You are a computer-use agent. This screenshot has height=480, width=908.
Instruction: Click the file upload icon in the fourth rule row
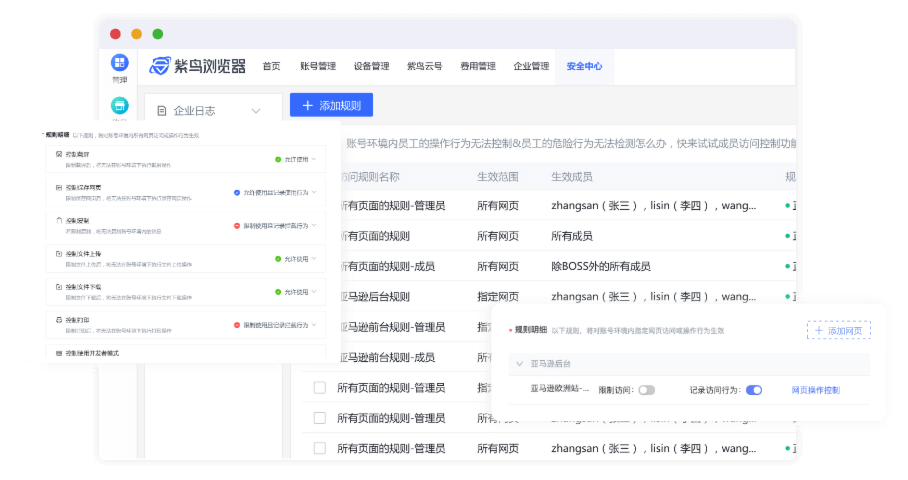pos(58,254)
